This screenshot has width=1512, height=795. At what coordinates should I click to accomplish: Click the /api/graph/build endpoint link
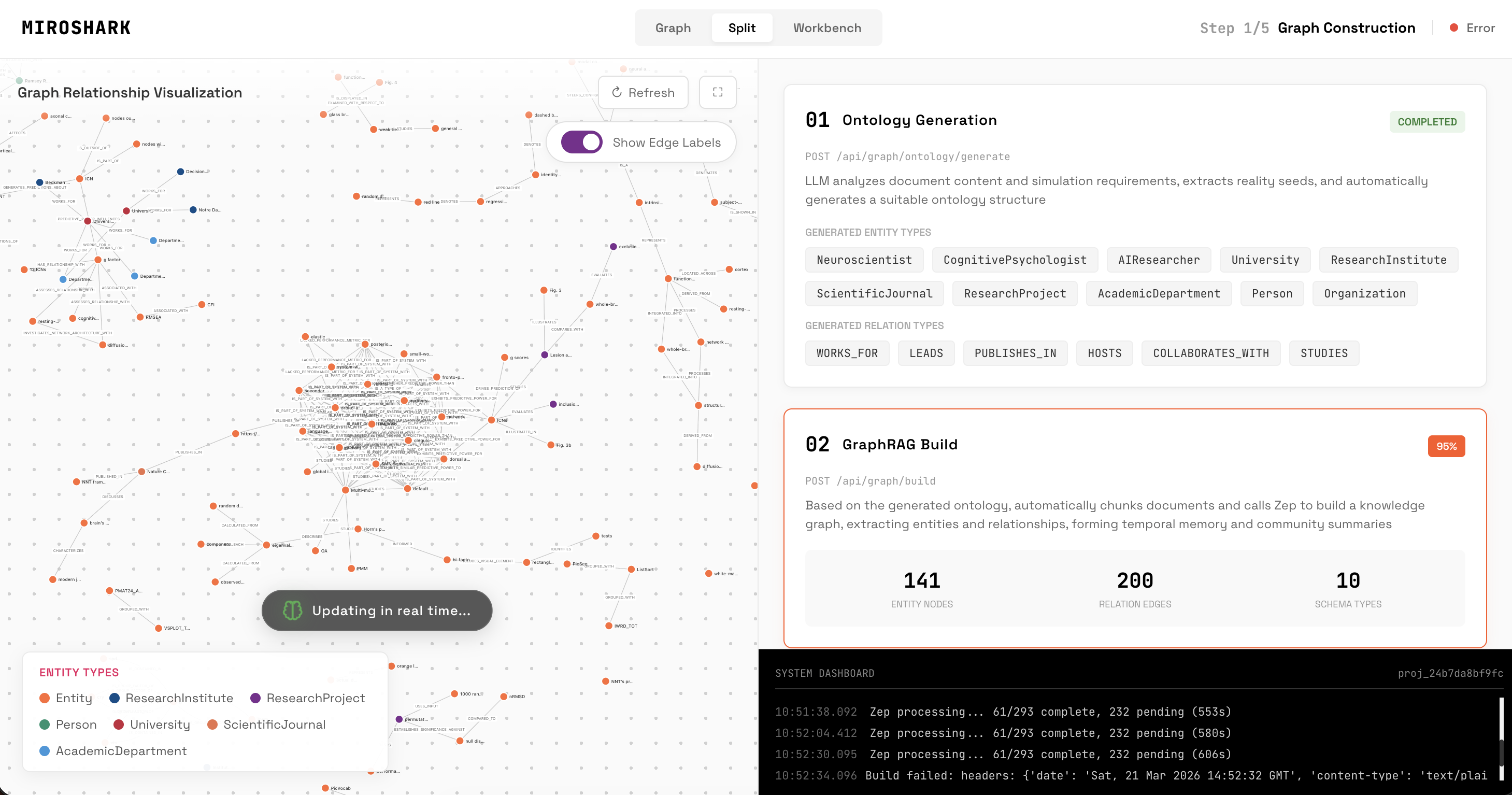tap(886, 480)
